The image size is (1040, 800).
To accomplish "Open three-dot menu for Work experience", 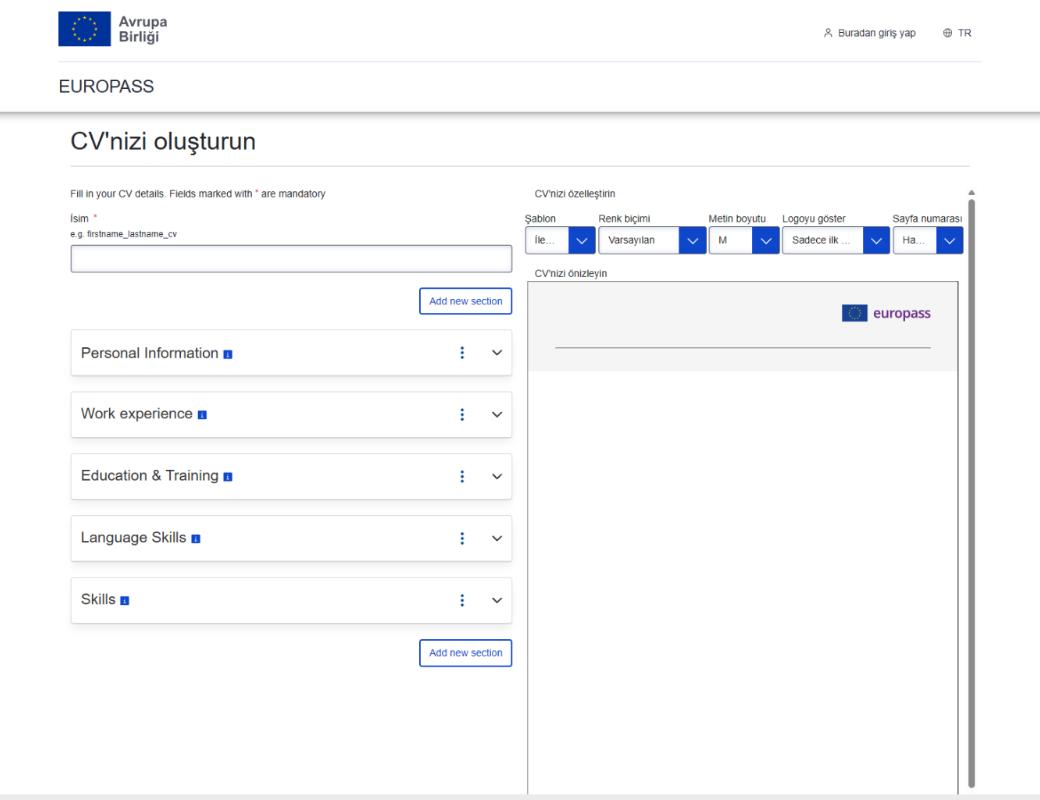I will (x=462, y=415).
